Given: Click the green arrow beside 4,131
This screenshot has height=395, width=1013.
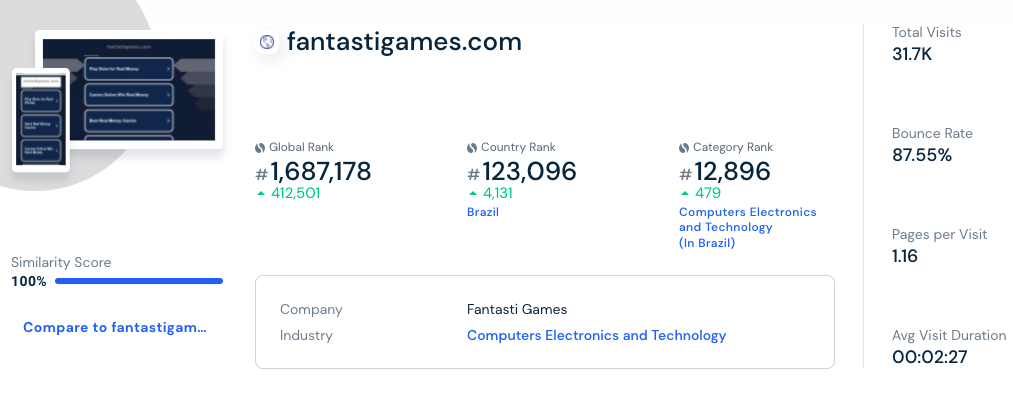Looking at the screenshot, I should pyautogui.click(x=473, y=193).
